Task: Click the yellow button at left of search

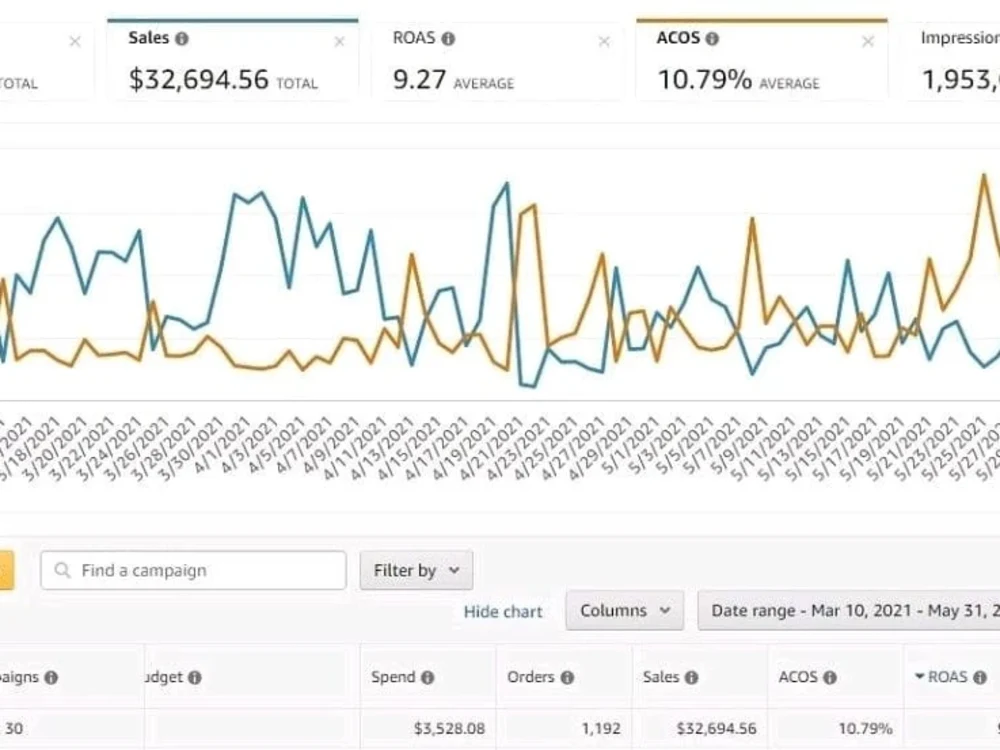Action: coord(6,570)
